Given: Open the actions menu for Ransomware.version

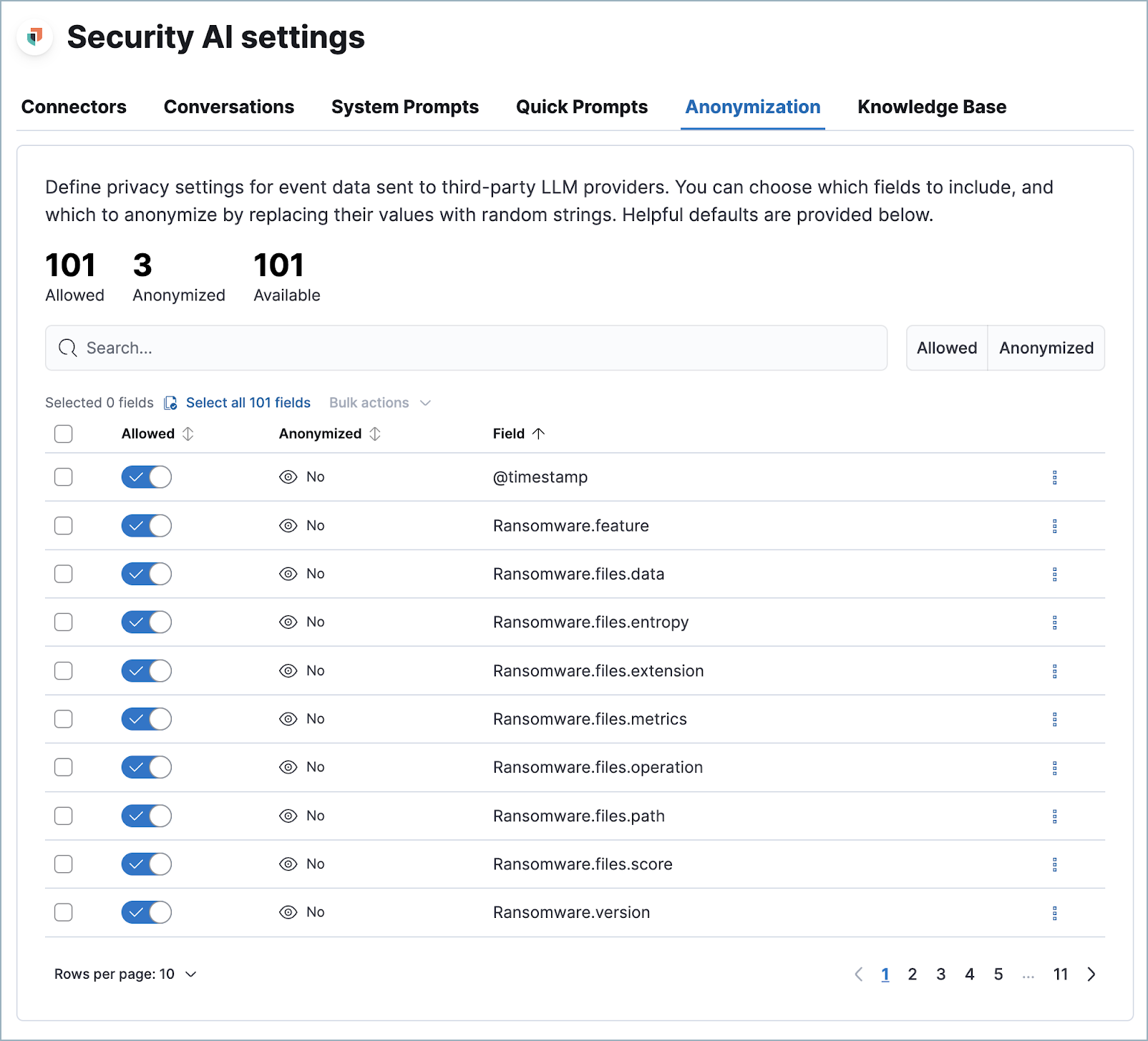Looking at the screenshot, I should point(1055,913).
